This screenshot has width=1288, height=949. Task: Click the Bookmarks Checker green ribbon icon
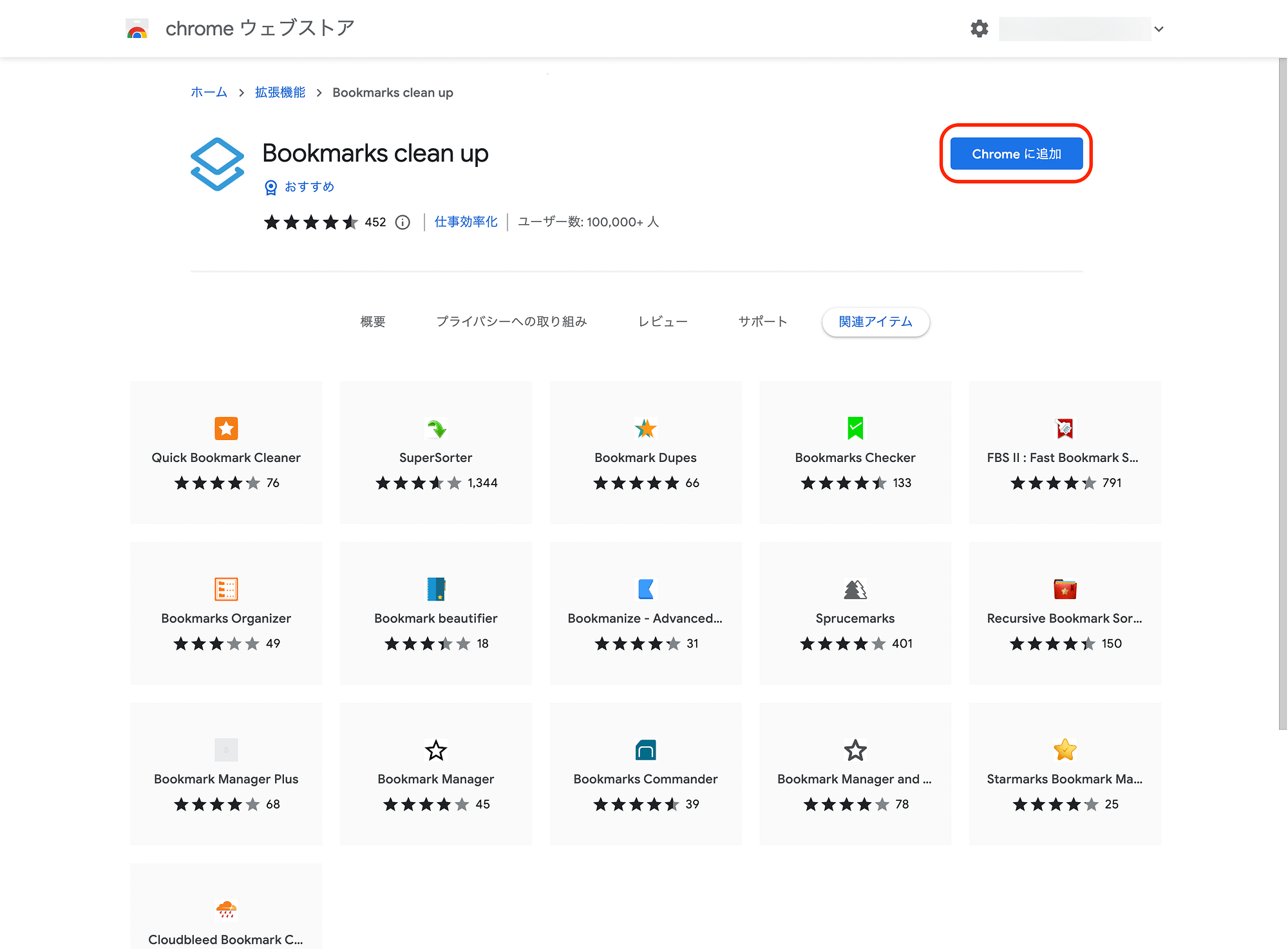[x=855, y=428]
